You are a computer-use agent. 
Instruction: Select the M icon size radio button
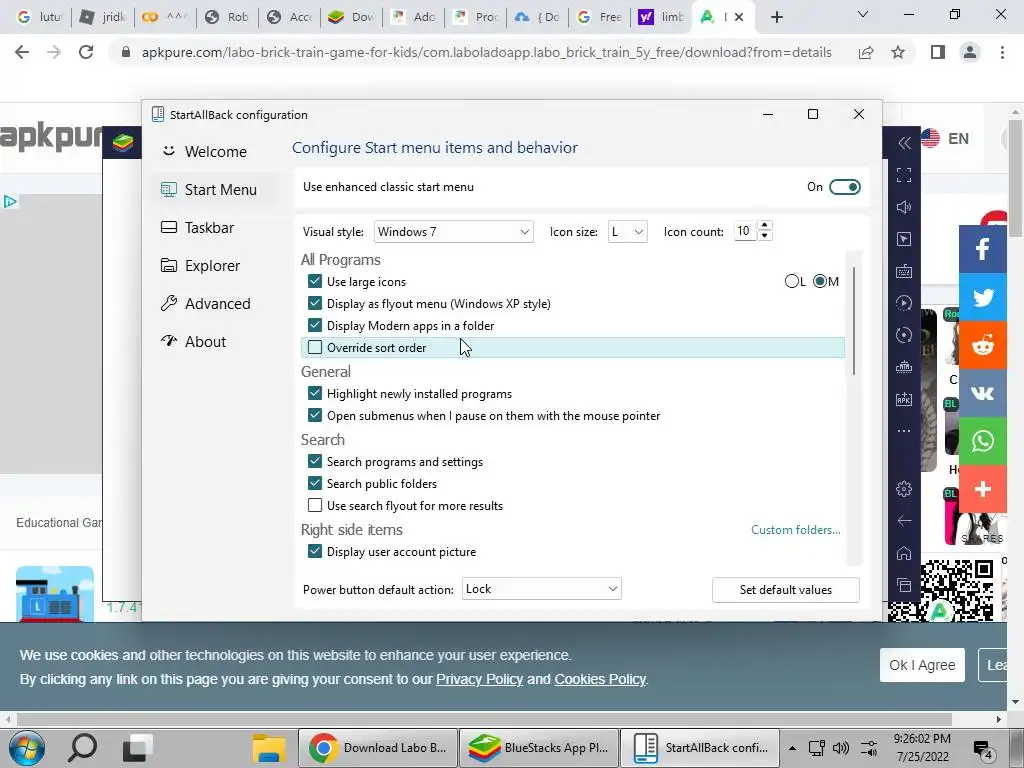tap(820, 281)
